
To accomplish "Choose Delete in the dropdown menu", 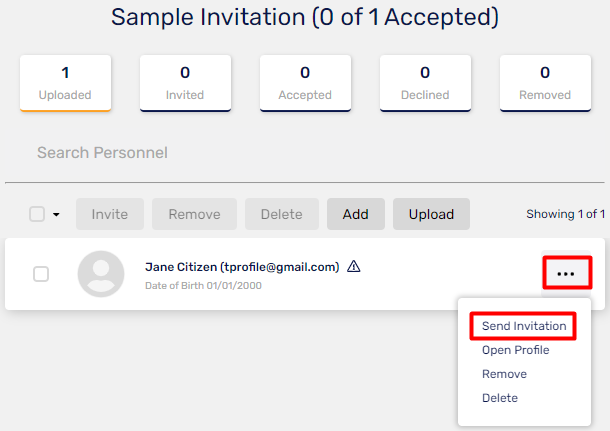I will click(500, 398).
